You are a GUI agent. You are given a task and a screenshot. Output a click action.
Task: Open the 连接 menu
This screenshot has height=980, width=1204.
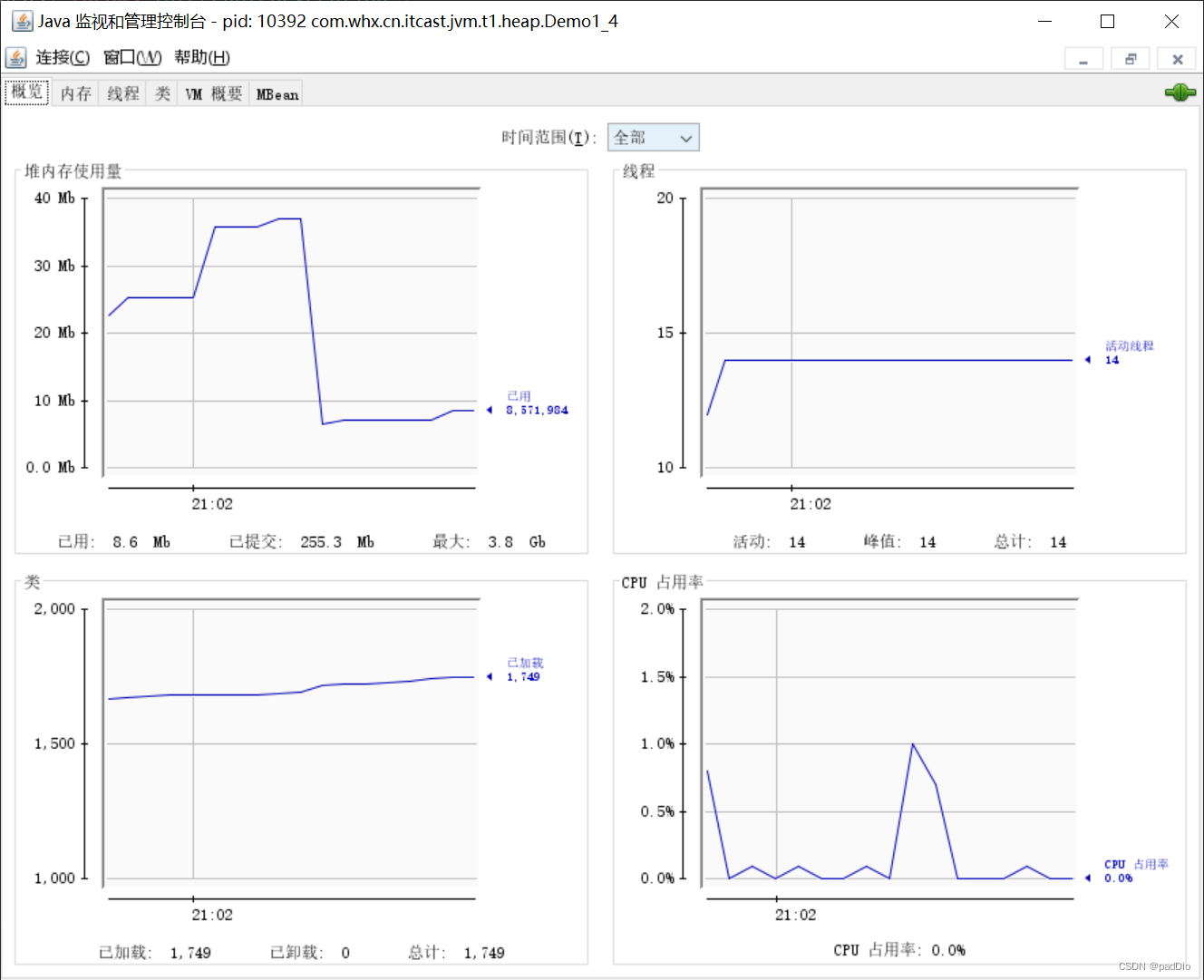[62, 57]
